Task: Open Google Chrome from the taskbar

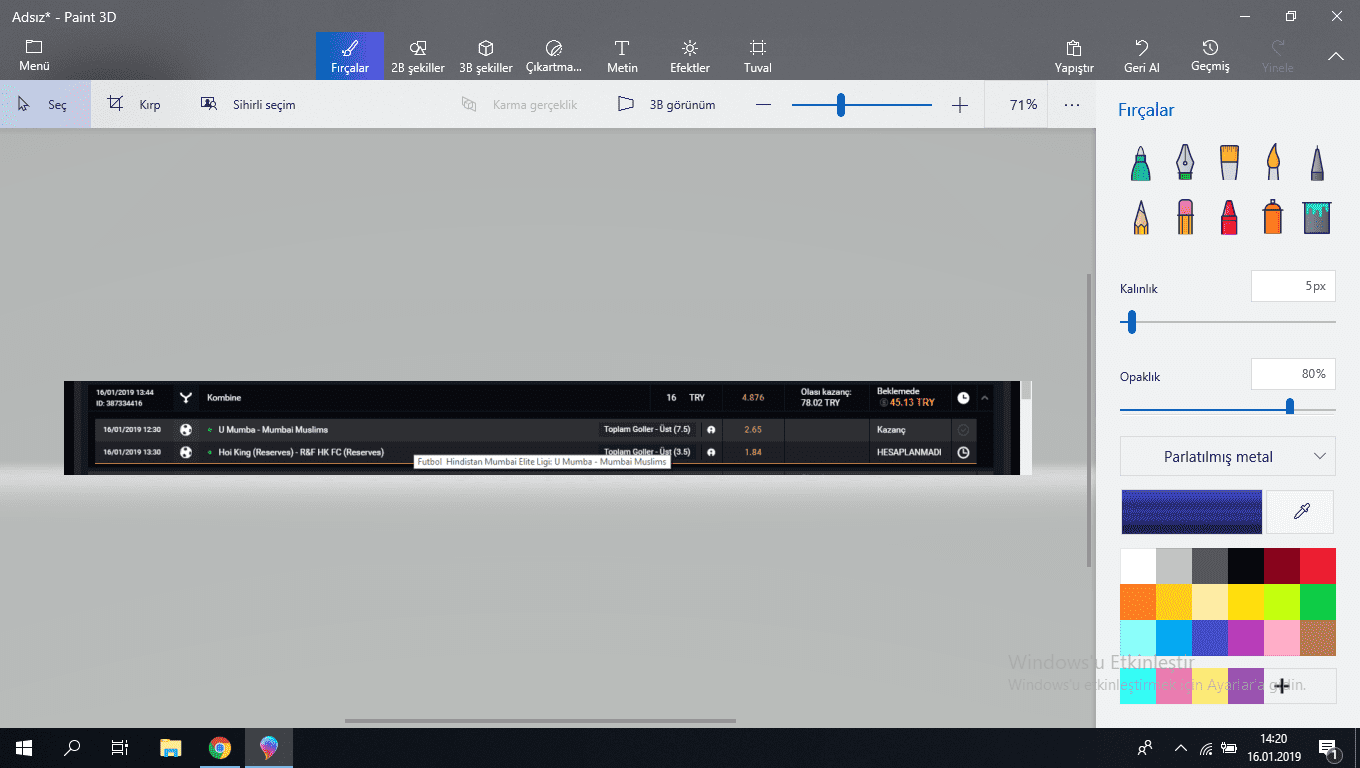Action: click(x=220, y=748)
